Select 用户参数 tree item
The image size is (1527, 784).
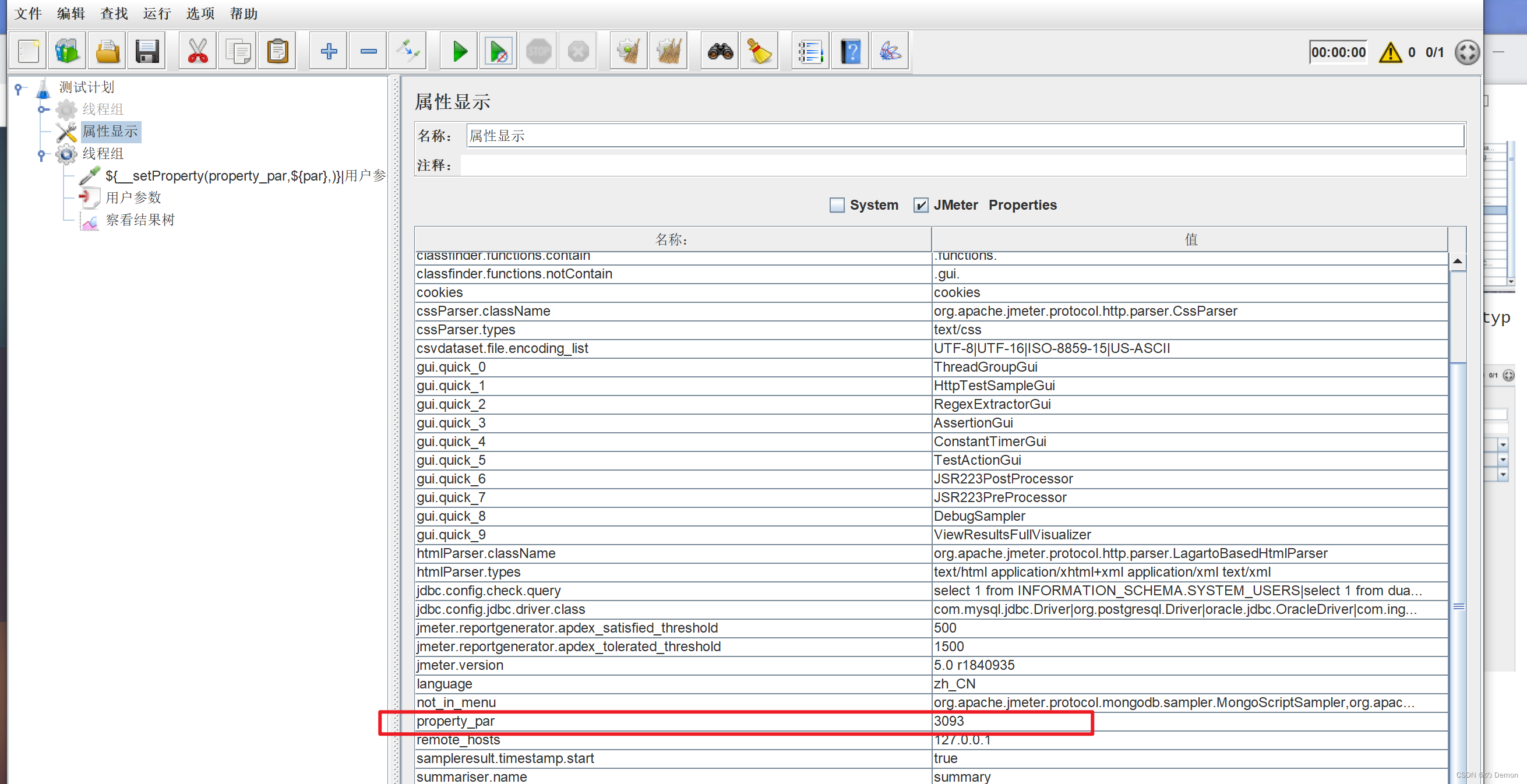[x=133, y=197]
